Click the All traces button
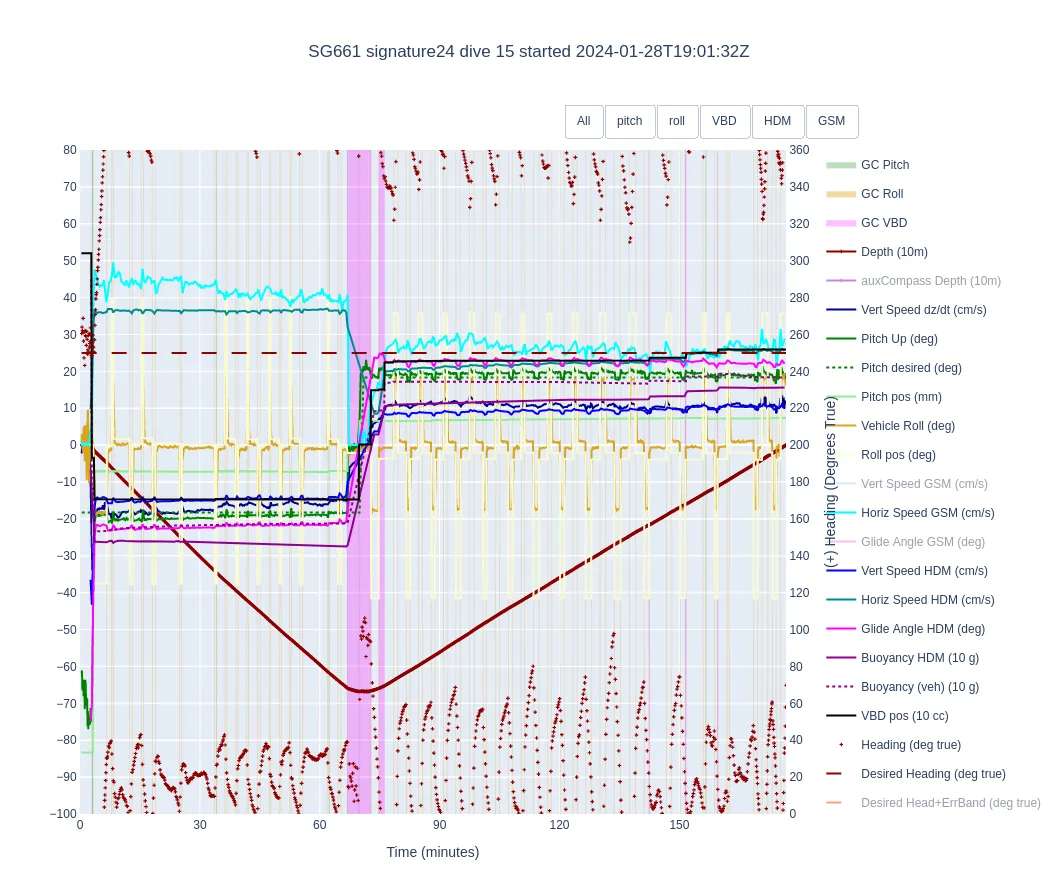The height and width of the screenshot is (894, 1058). click(x=584, y=121)
